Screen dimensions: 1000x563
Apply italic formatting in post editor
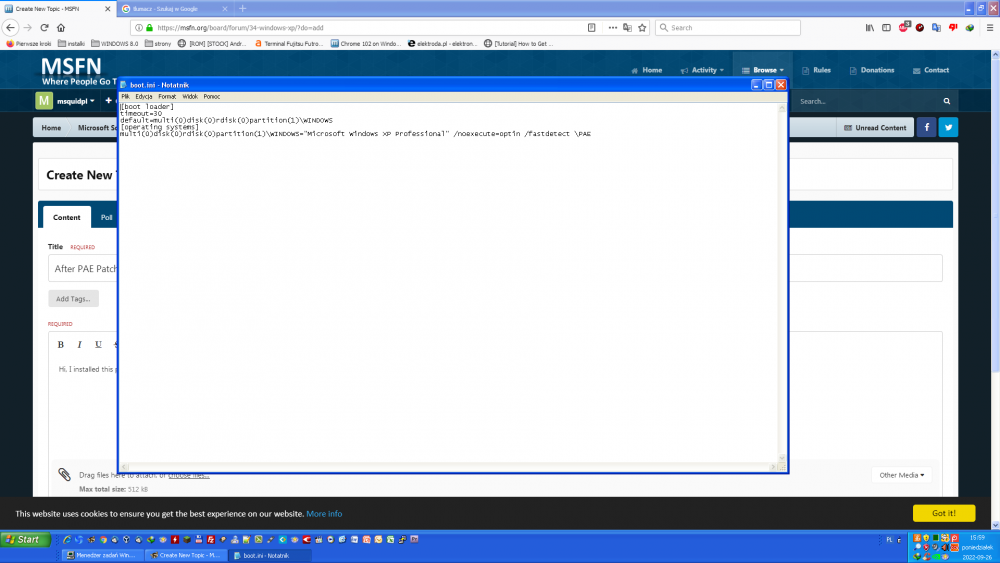(79, 344)
